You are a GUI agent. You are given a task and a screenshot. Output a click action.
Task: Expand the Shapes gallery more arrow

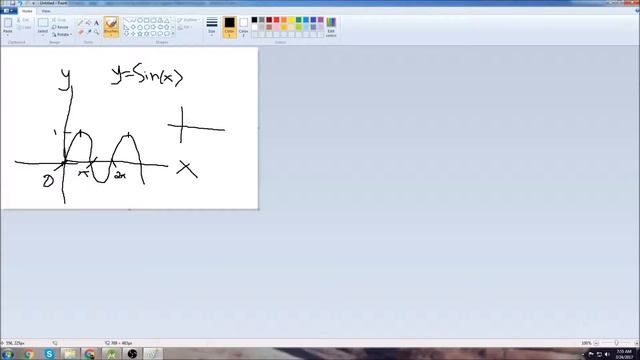point(173,34)
